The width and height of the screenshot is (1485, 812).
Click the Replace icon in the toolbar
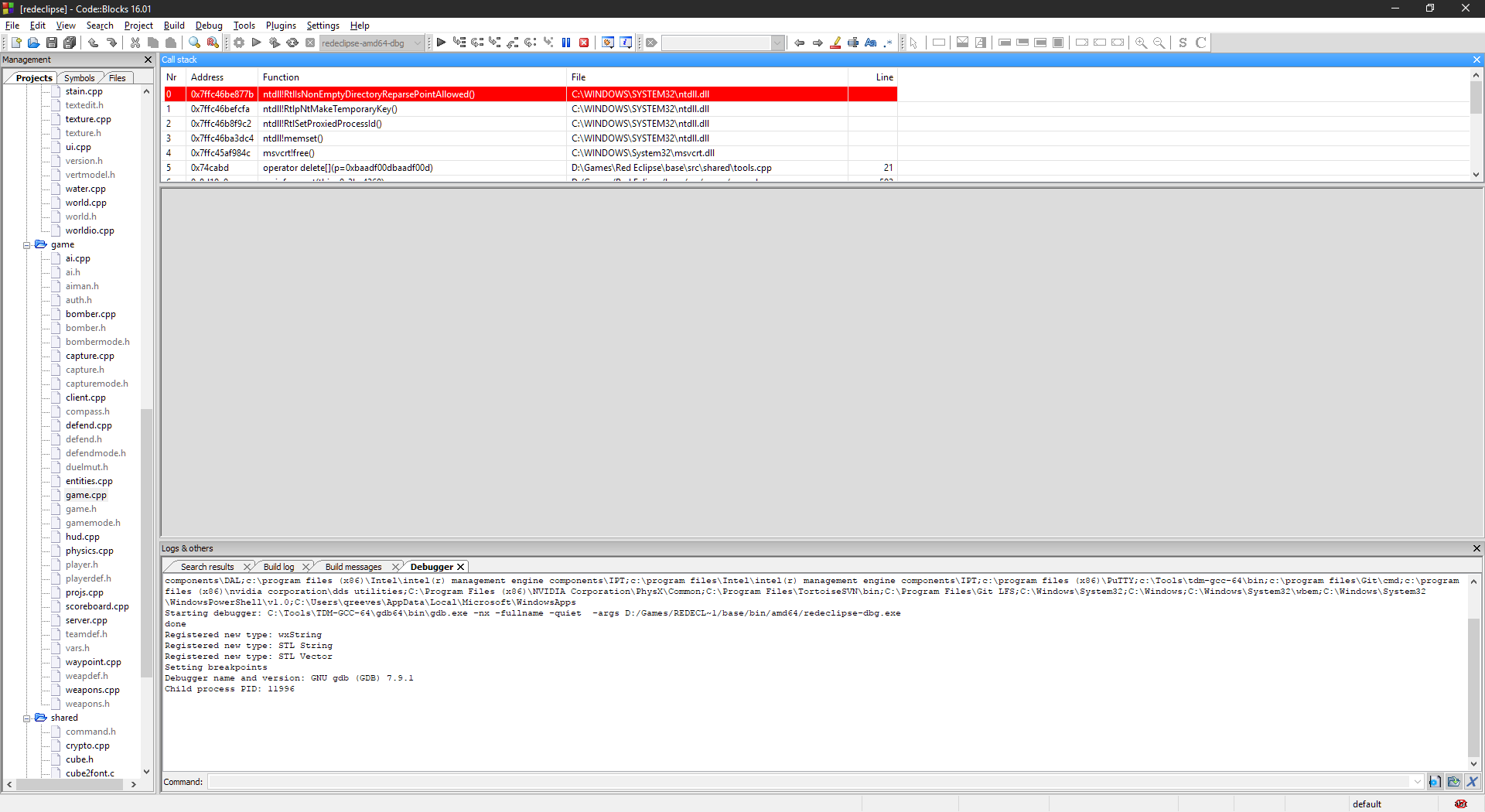click(213, 43)
